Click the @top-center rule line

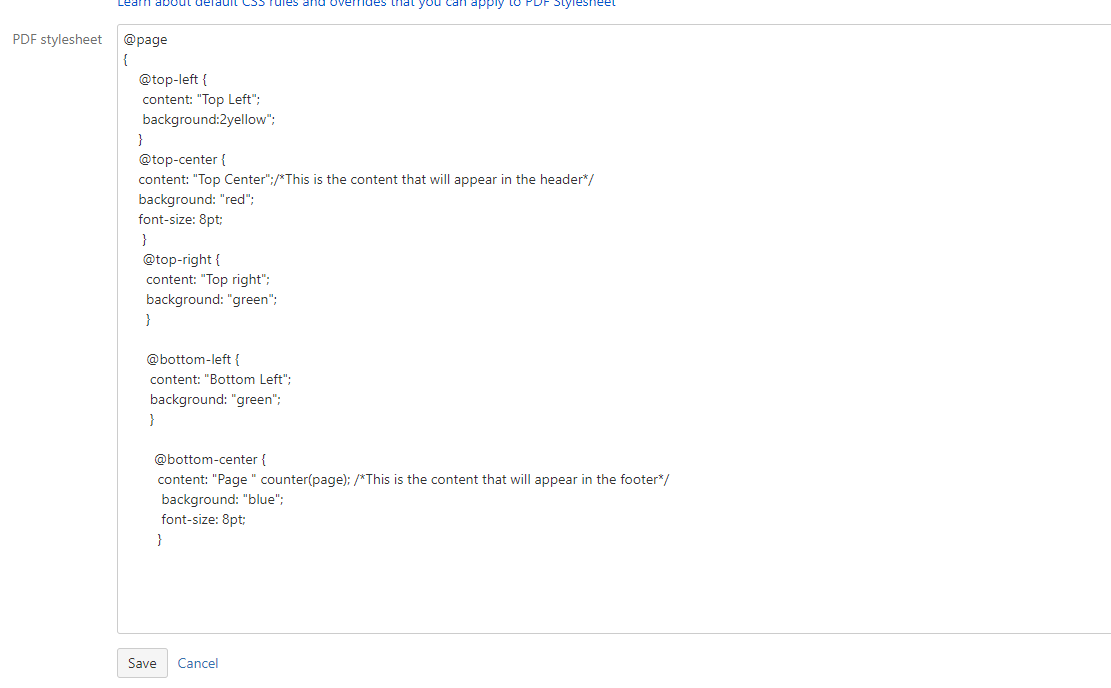182,159
